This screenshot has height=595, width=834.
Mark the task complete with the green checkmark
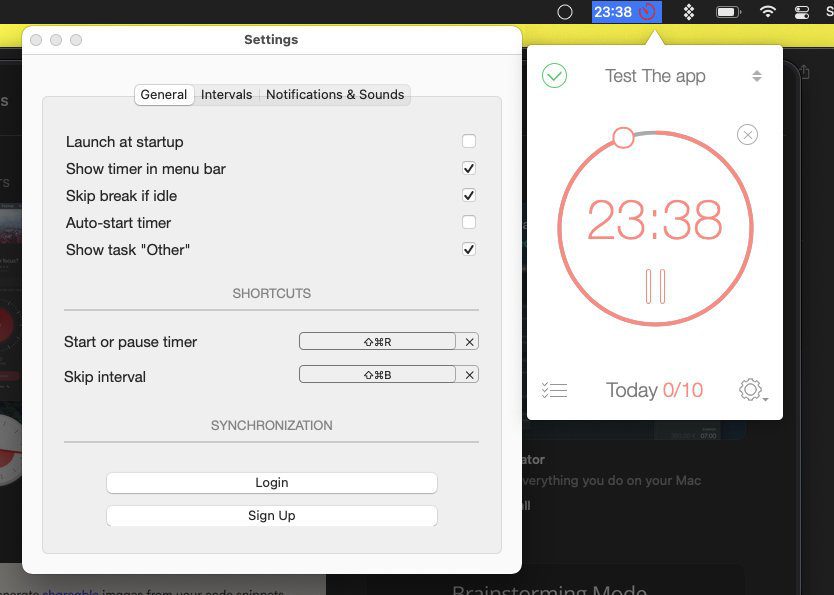[554, 76]
